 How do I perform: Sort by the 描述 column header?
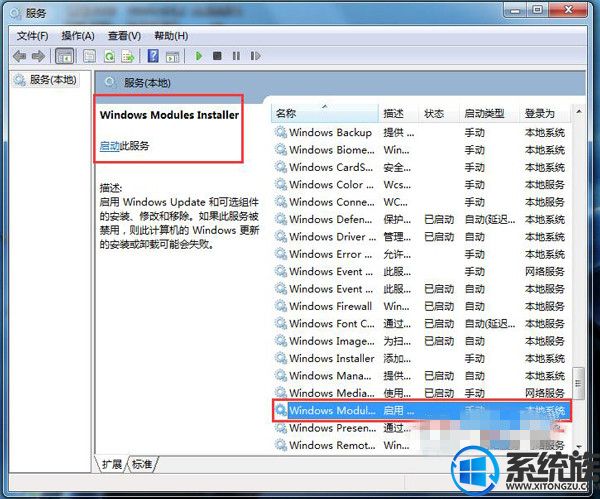tap(398, 114)
